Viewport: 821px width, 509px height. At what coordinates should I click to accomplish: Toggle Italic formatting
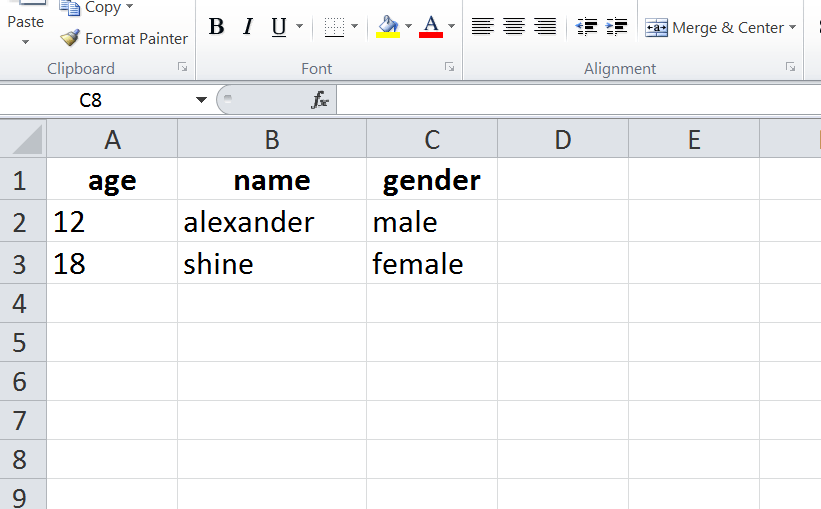tap(248, 27)
